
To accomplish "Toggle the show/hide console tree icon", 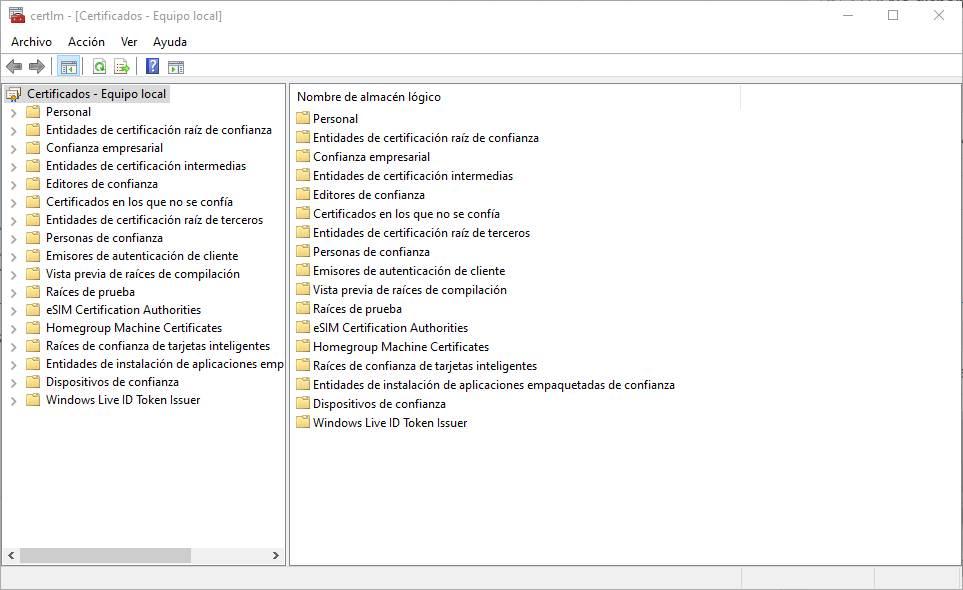I will tap(68, 67).
